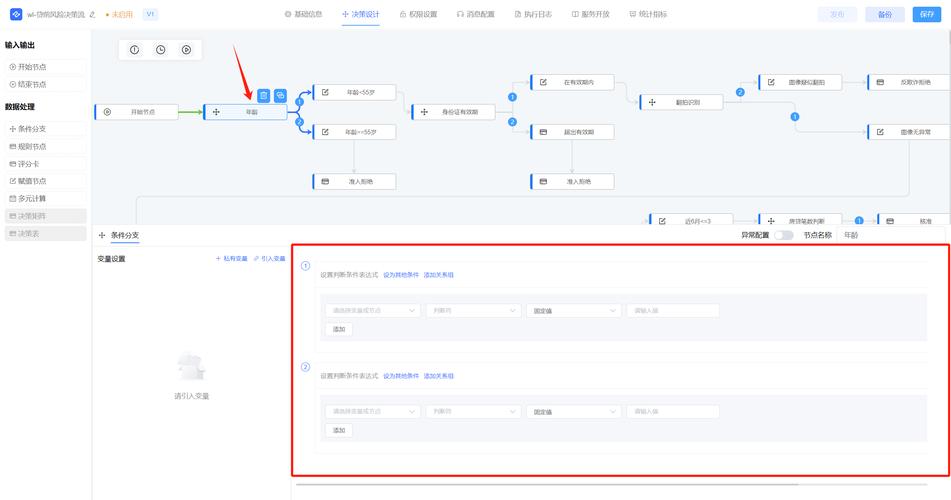Click the 发布 button
The width and height of the screenshot is (951, 500).
(838, 15)
